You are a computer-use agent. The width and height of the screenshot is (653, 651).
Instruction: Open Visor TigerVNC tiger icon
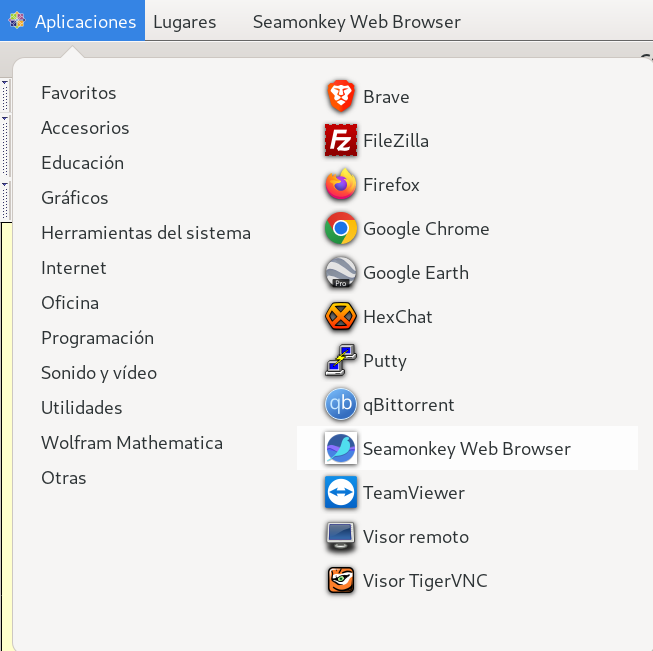(x=341, y=581)
